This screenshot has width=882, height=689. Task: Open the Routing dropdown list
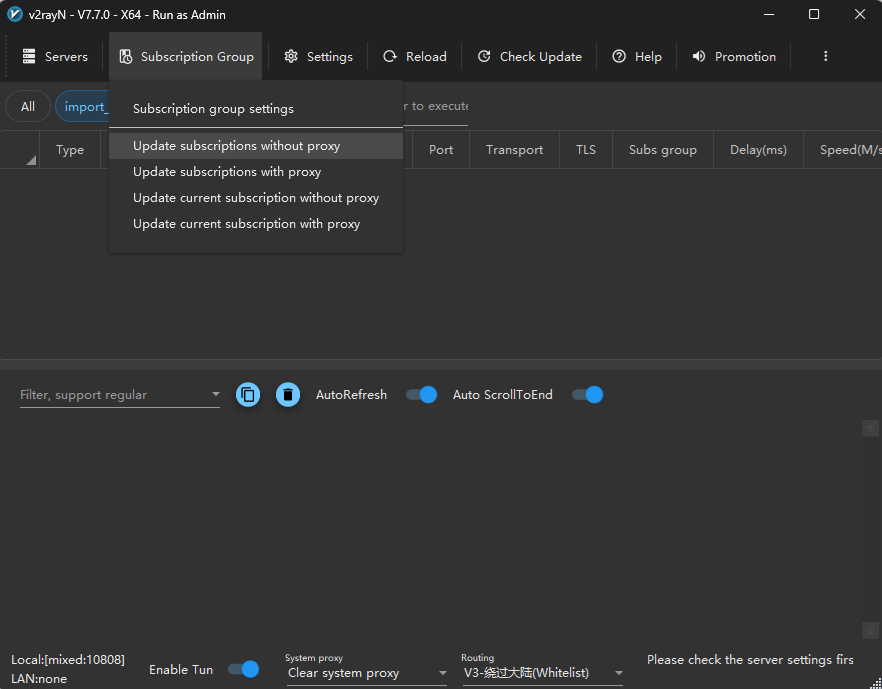click(x=618, y=674)
